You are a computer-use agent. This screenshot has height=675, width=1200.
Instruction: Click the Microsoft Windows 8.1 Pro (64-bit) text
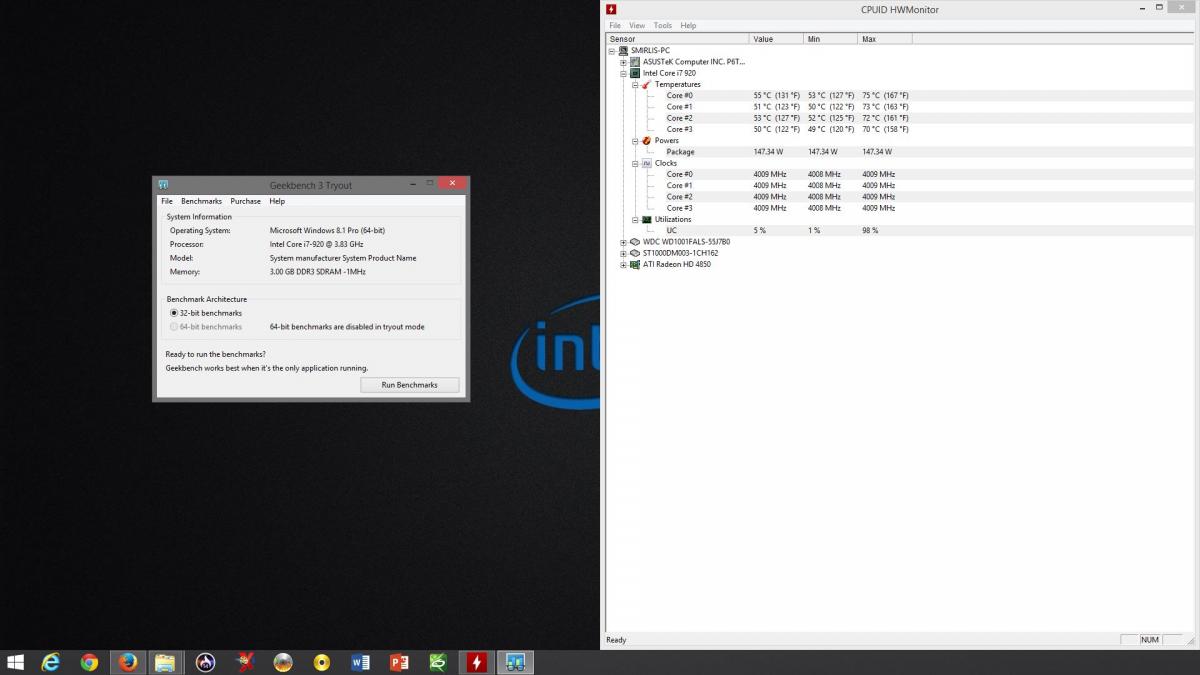coord(327,230)
